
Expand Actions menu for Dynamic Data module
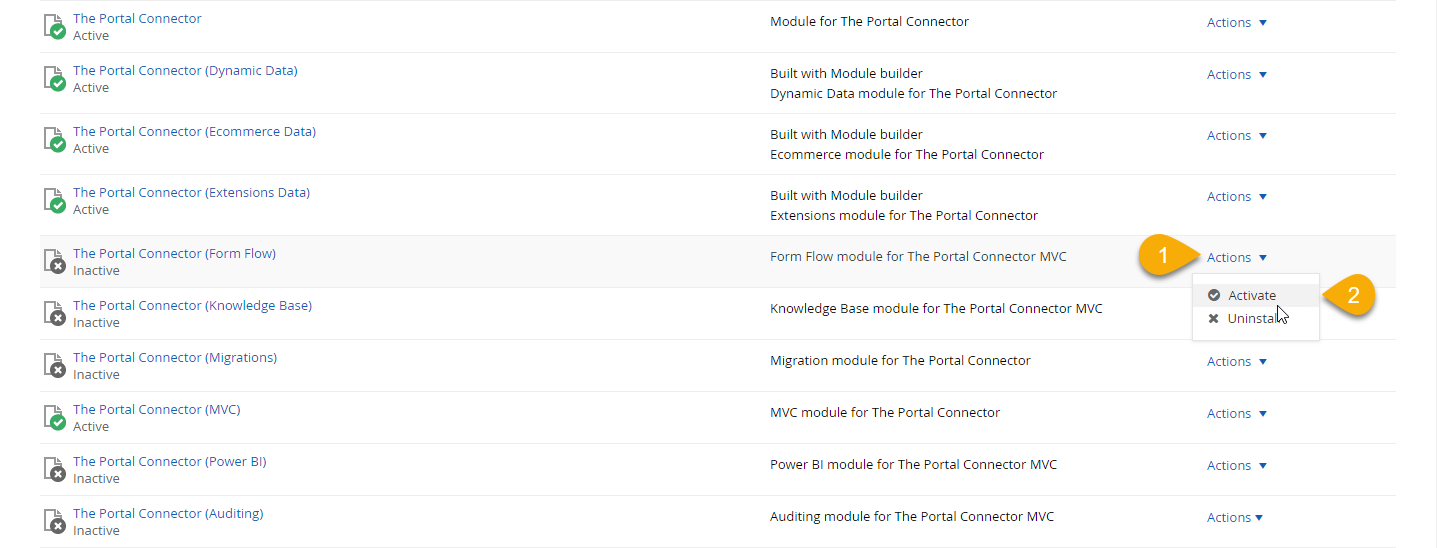(x=1237, y=75)
